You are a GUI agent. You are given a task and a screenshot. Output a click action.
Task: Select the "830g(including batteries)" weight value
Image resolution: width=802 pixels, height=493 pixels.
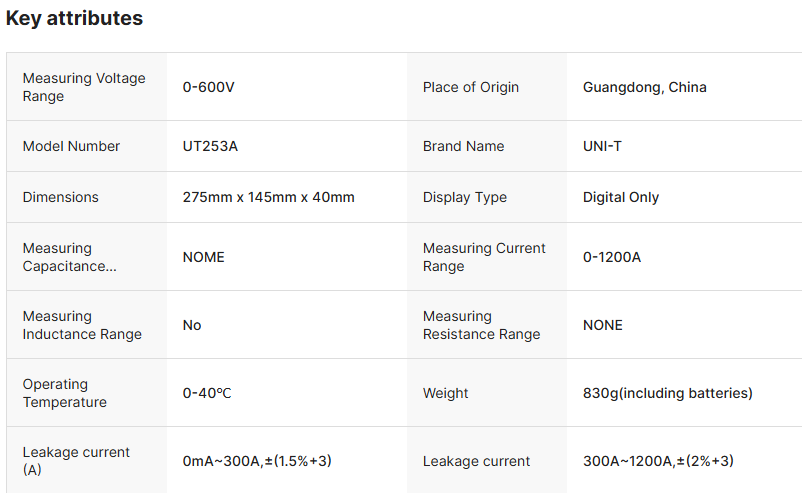(x=667, y=393)
